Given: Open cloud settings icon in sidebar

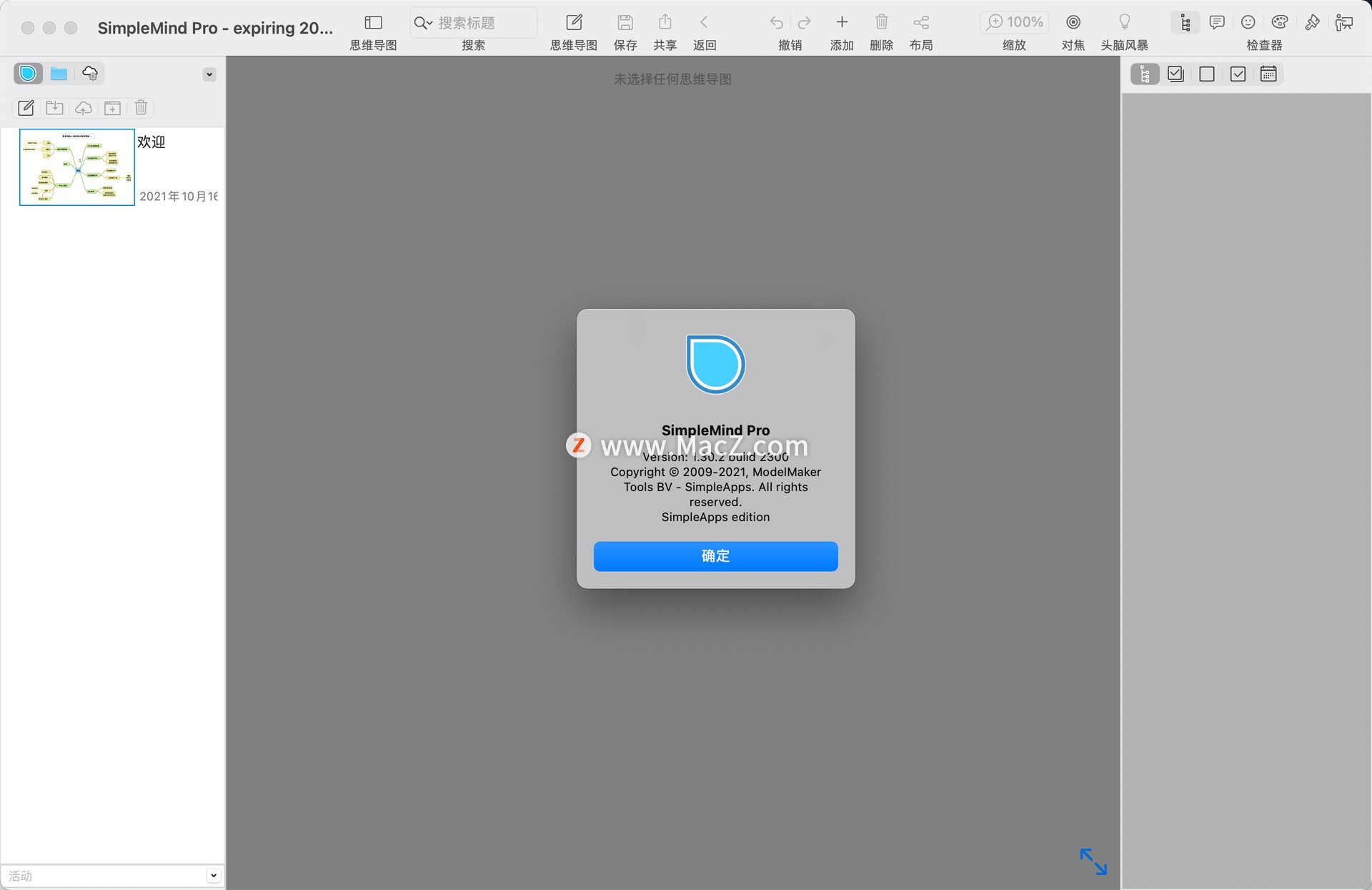Looking at the screenshot, I should click(90, 73).
